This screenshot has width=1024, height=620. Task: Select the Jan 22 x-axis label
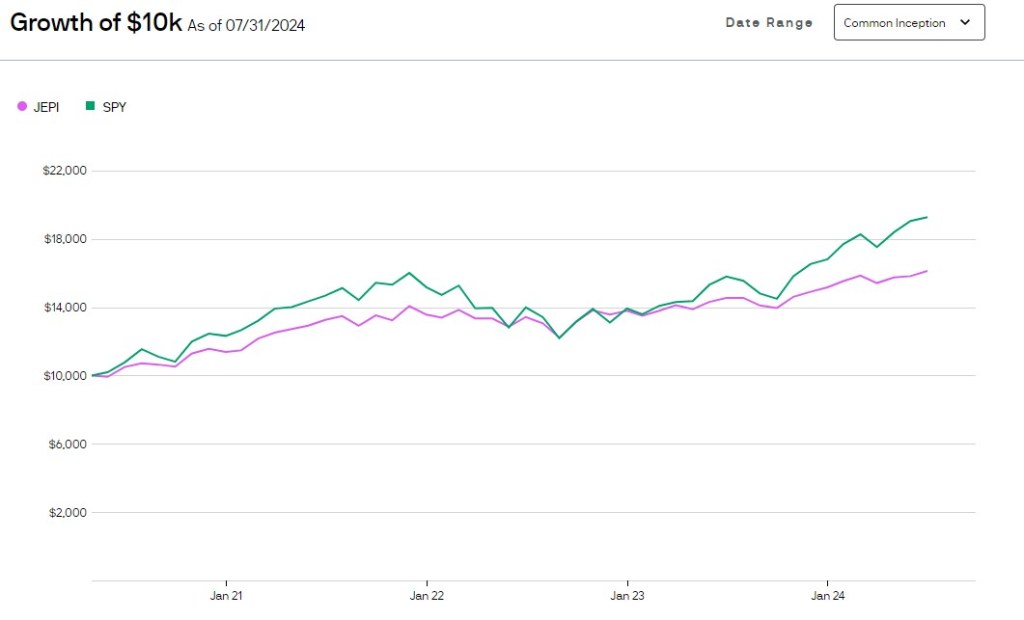pyautogui.click(x=427, y=596)
